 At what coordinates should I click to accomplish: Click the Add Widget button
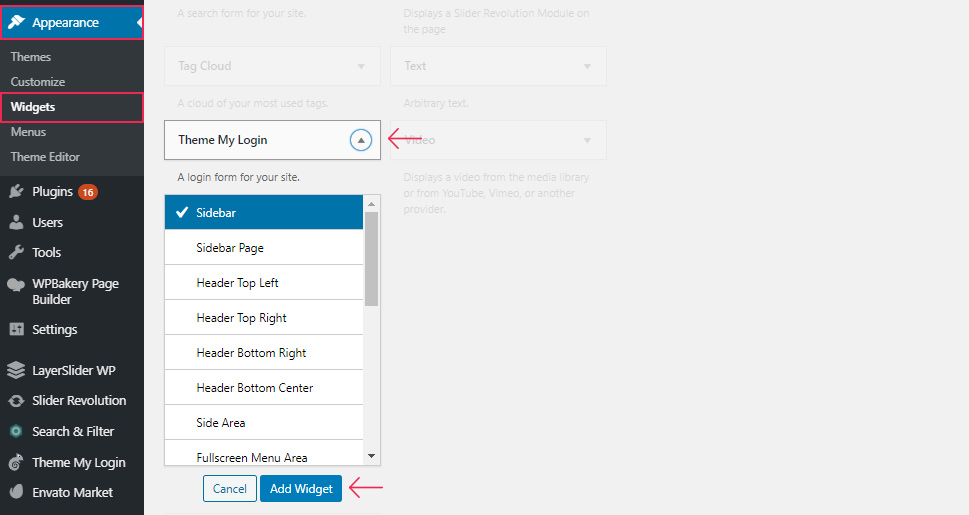[301, 488]
